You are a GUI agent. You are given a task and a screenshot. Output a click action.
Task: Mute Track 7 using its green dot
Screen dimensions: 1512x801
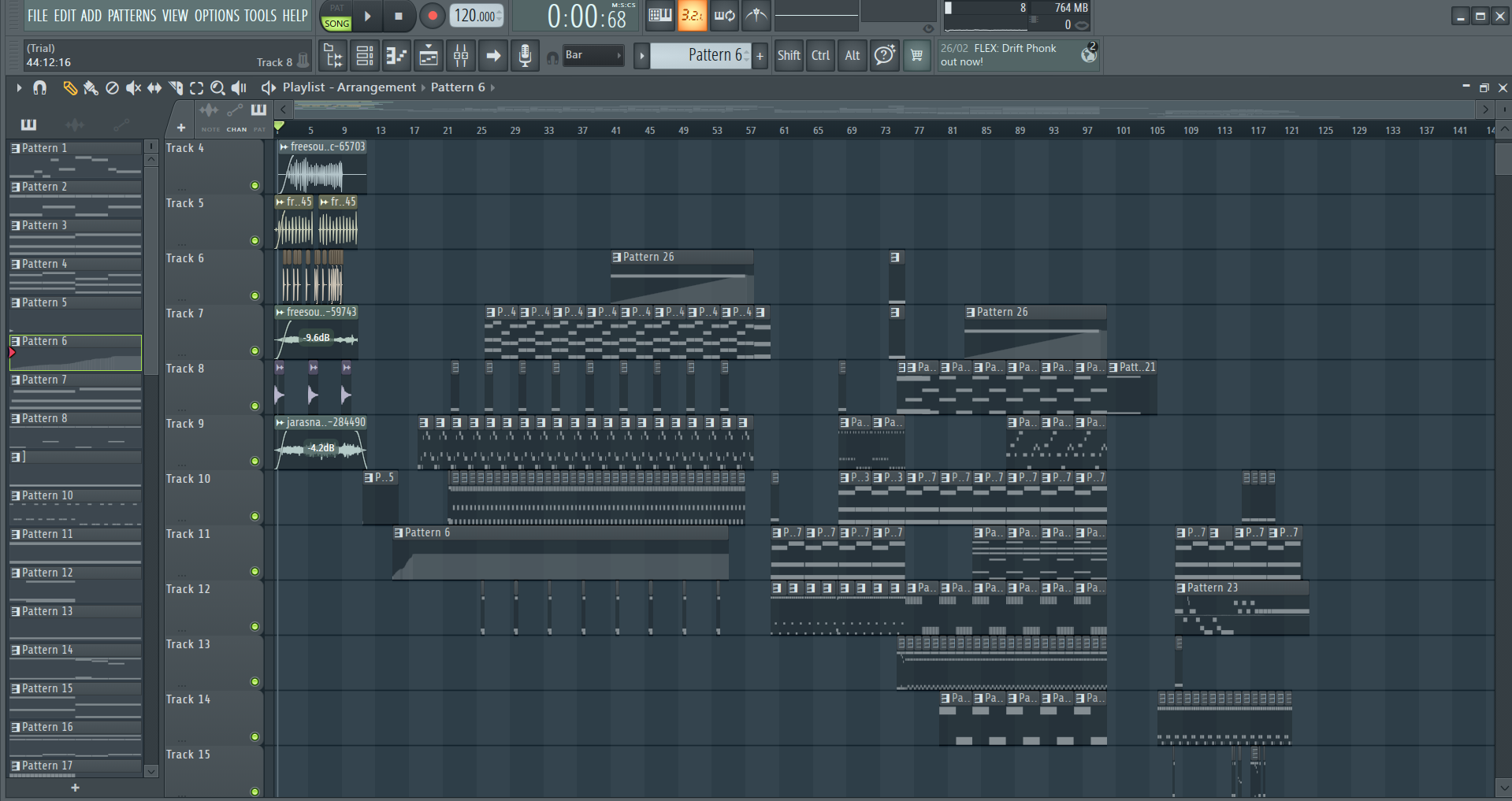pyautogui.click(x=254, y=351)
